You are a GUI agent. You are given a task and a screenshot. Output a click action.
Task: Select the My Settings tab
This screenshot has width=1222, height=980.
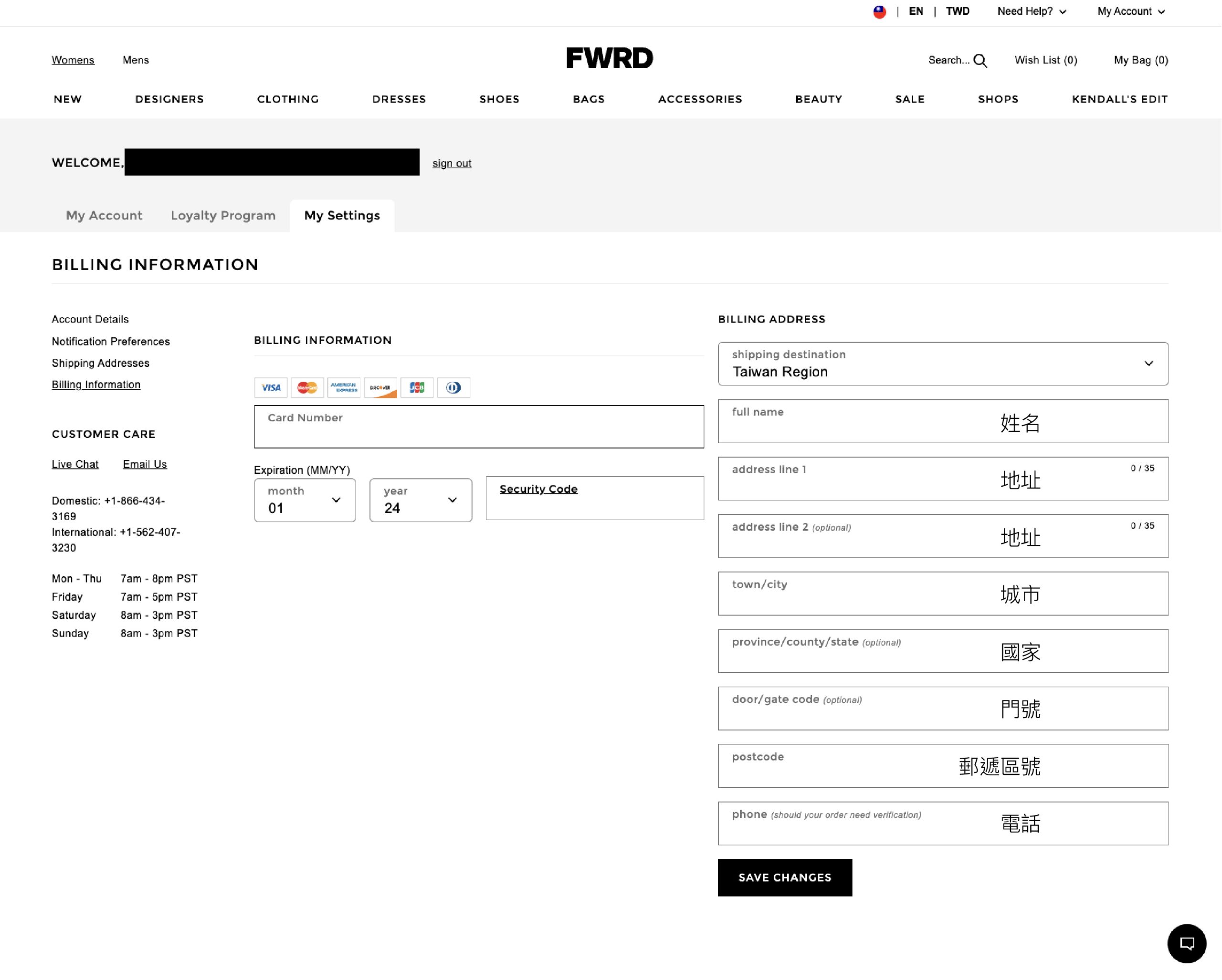pyautogui.click(x=342, y=215)
